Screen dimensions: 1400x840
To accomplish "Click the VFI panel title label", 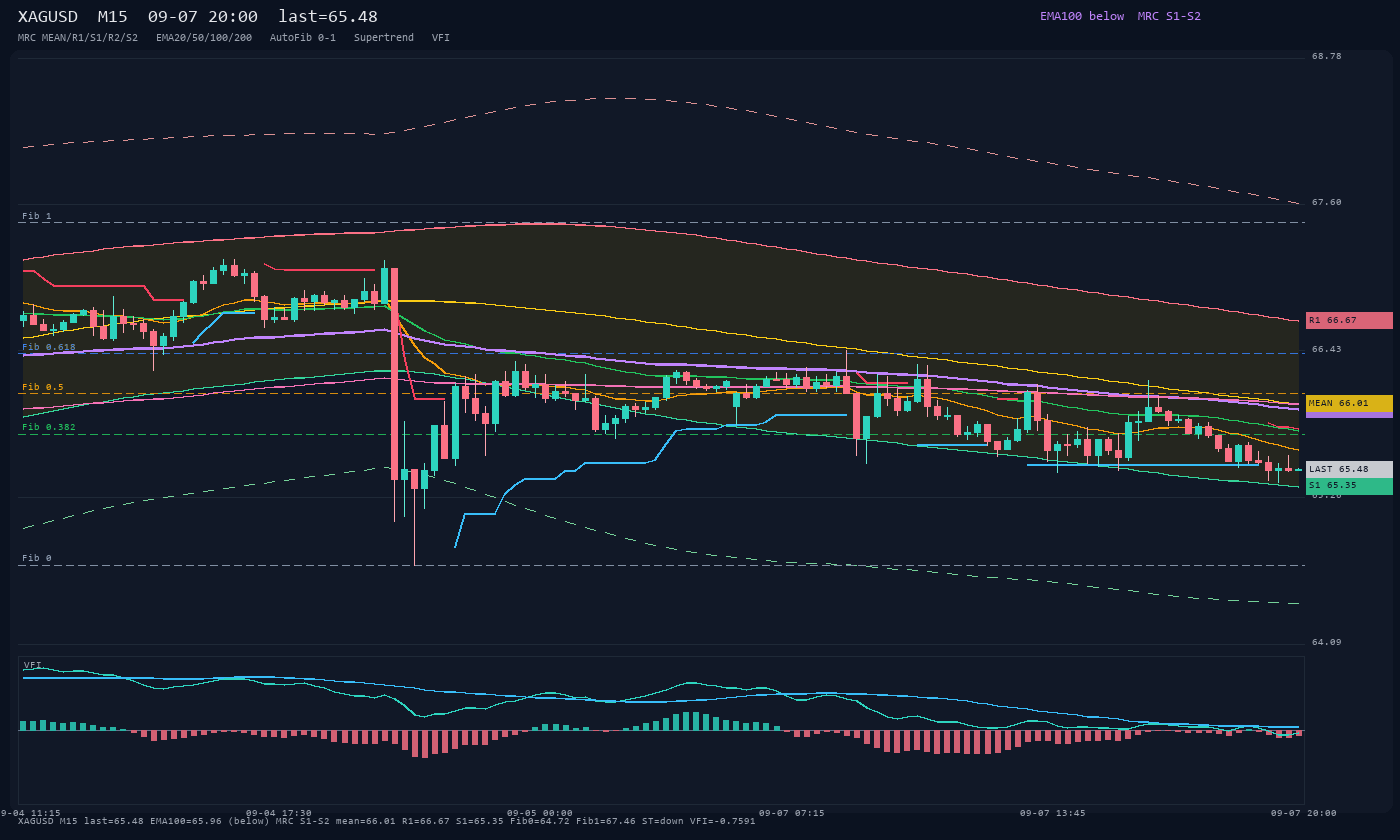I will (x=33, y=665).
